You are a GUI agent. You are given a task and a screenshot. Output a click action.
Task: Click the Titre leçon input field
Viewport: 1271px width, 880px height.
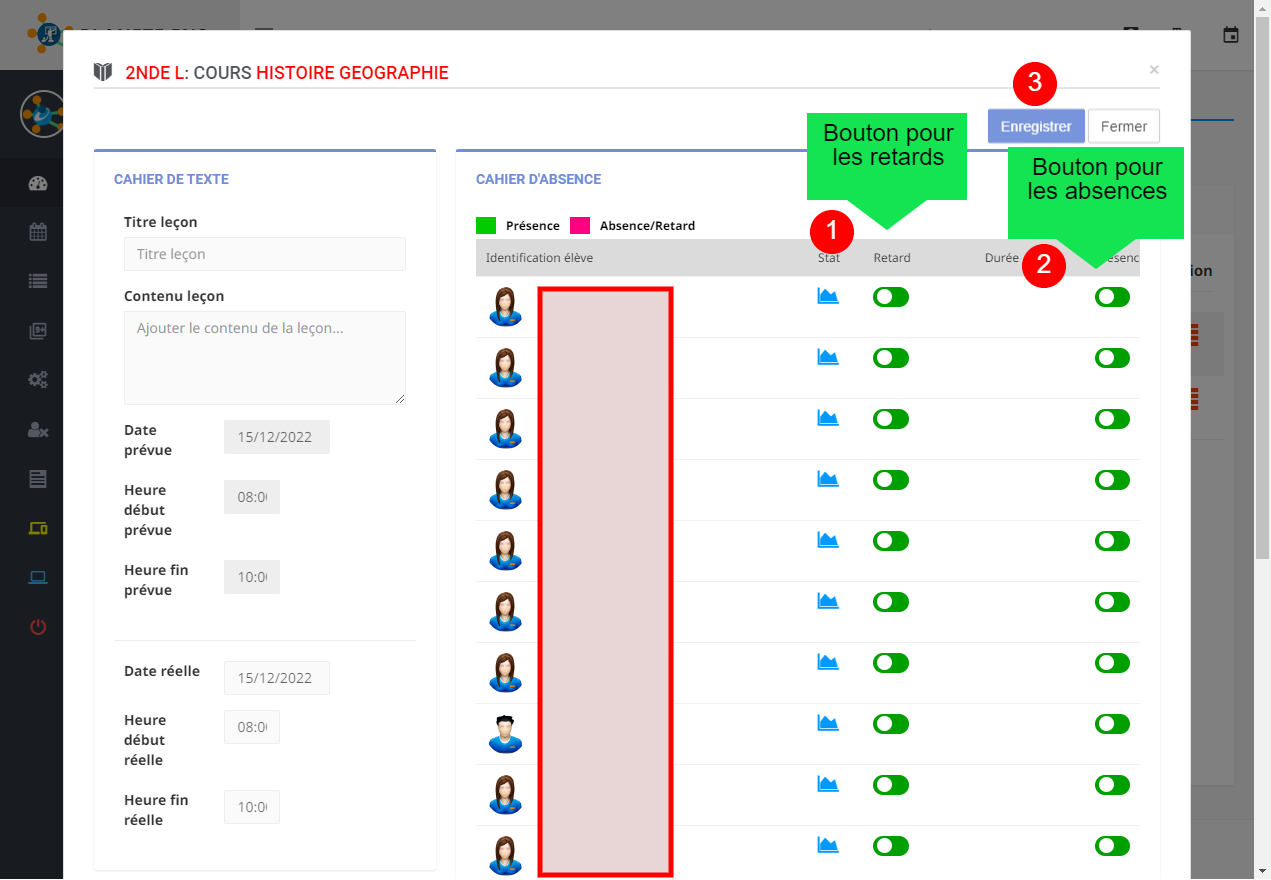pyautogui.click(x=264, y=254)
